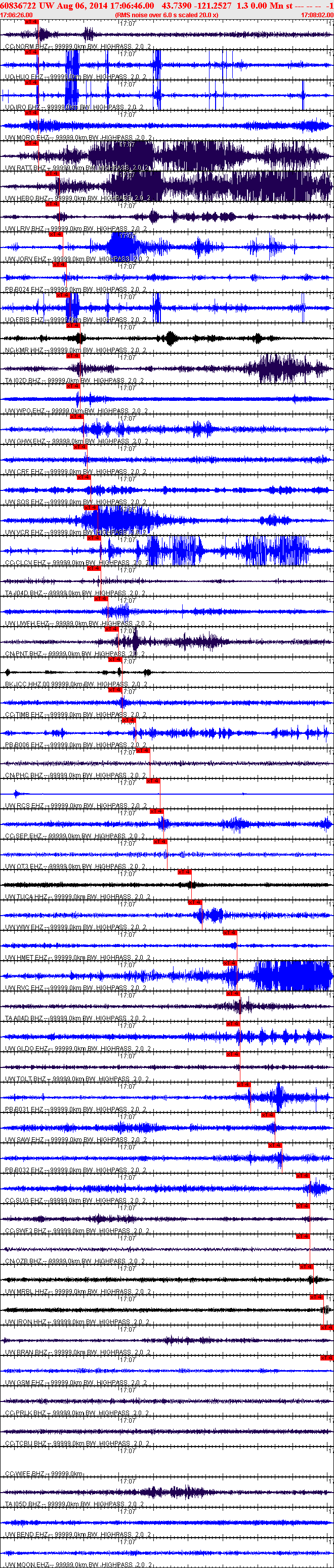Screen dimensions: 334x1568
Task: Select the UW LRIV BHZ station label
Action: click(76, 229)
